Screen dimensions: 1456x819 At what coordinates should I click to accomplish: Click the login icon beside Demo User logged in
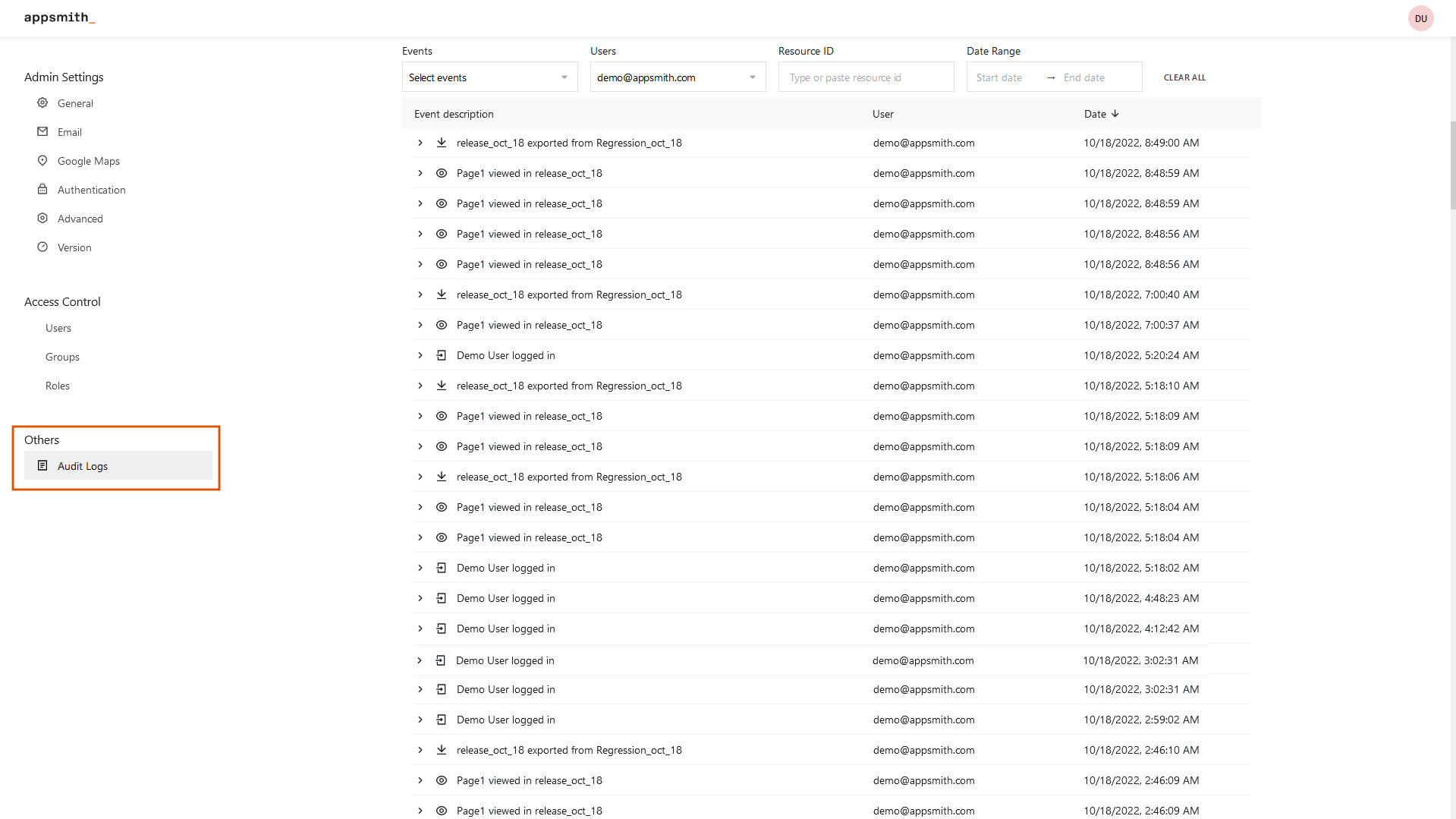click(x=441, y=355)
